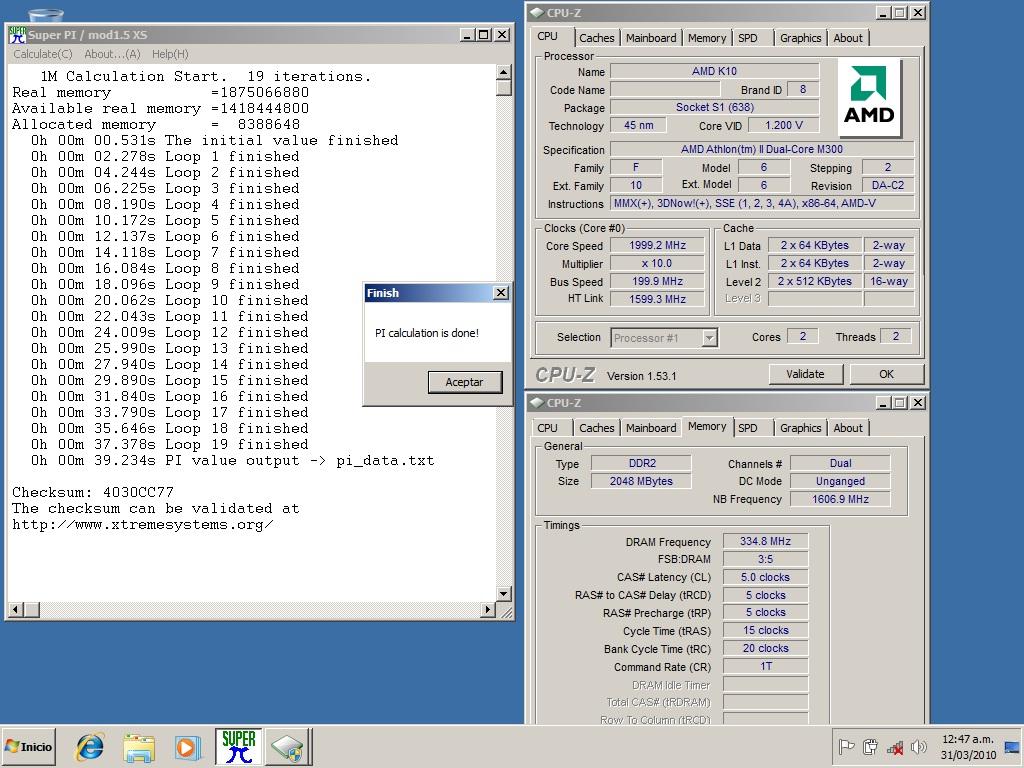
Task: Open the Help(H) menu in Super PI
Action: pos(170,54)
